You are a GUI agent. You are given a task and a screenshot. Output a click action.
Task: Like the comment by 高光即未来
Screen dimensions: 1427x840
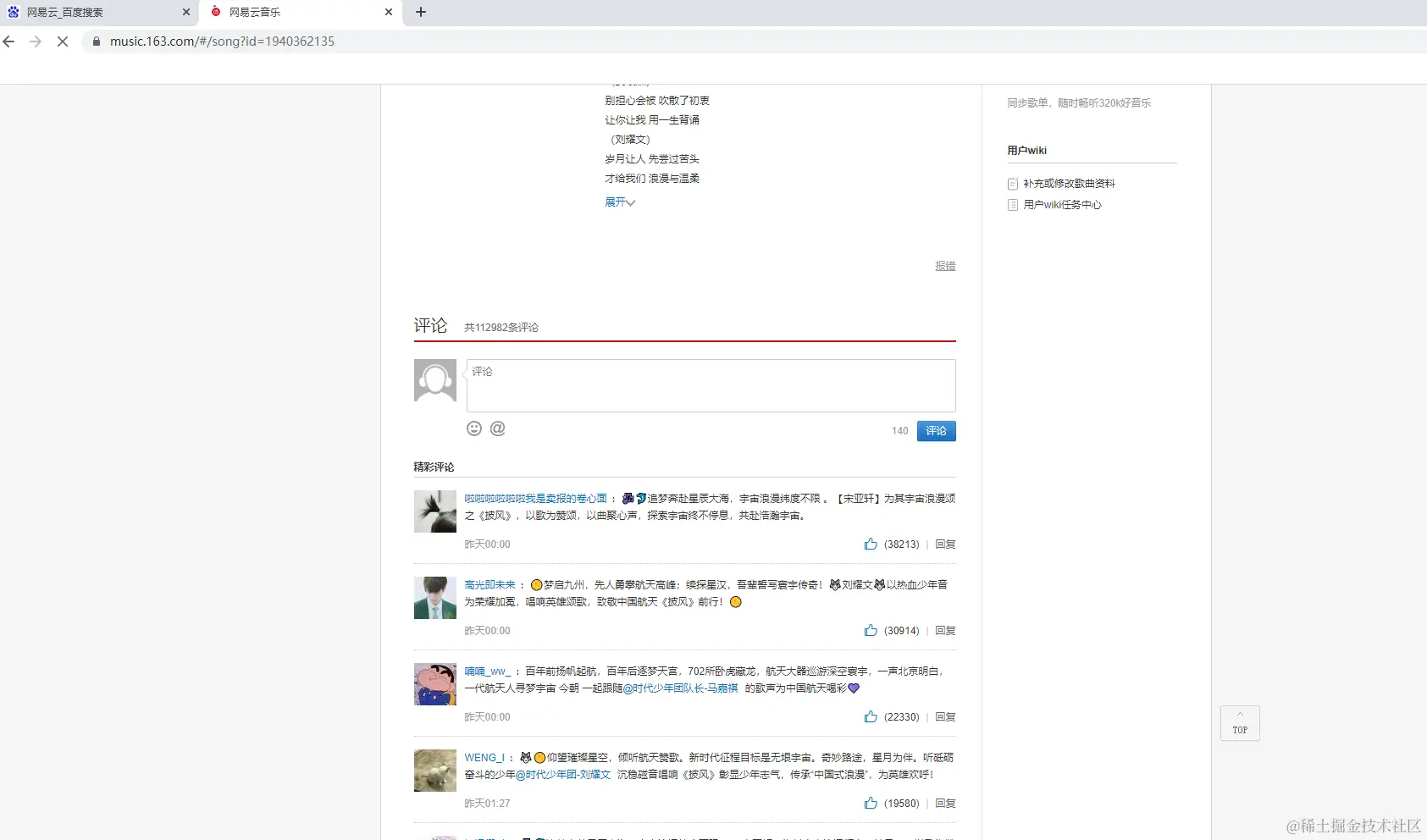pos(871,631)
